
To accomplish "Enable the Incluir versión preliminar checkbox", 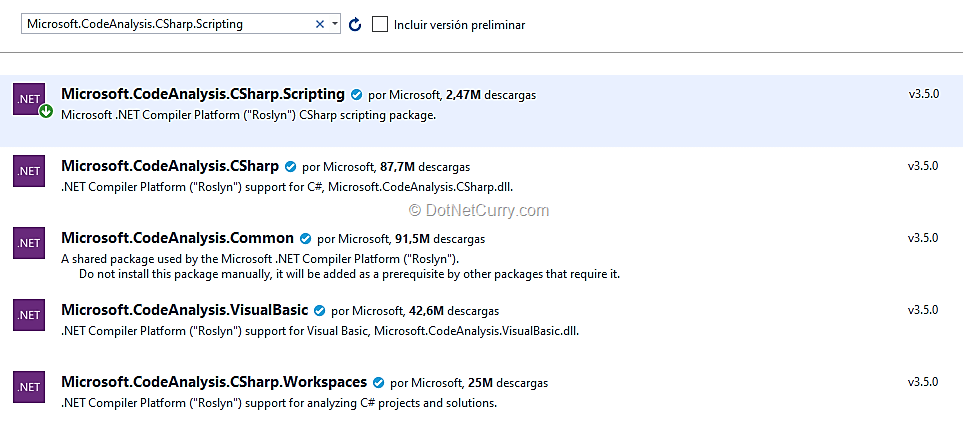I will click(x=380, y=24).
